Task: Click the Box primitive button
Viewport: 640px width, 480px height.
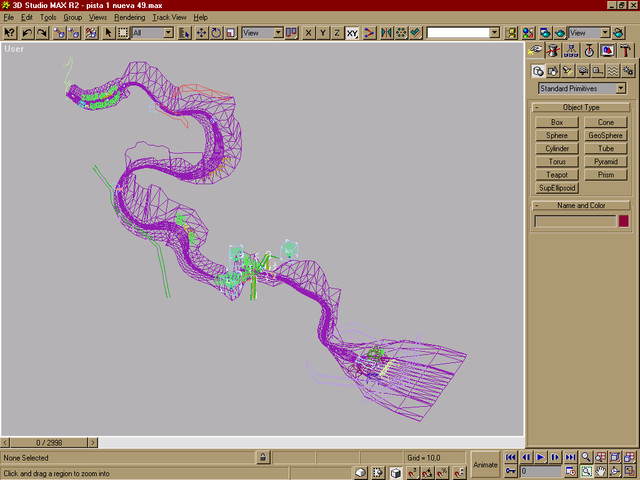Action: pos(557,122)
